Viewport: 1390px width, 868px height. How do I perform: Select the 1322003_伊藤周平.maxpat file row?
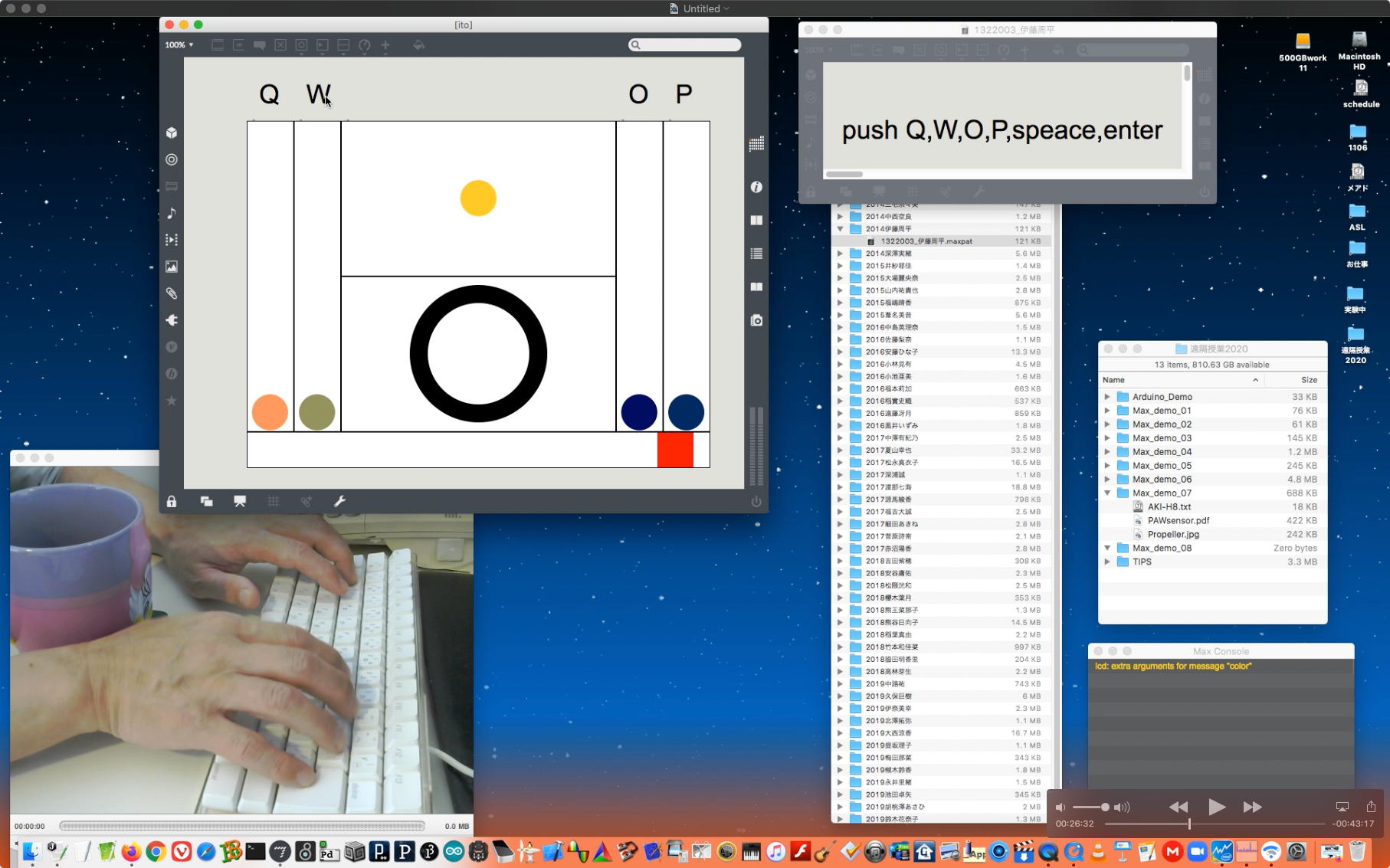942,241
